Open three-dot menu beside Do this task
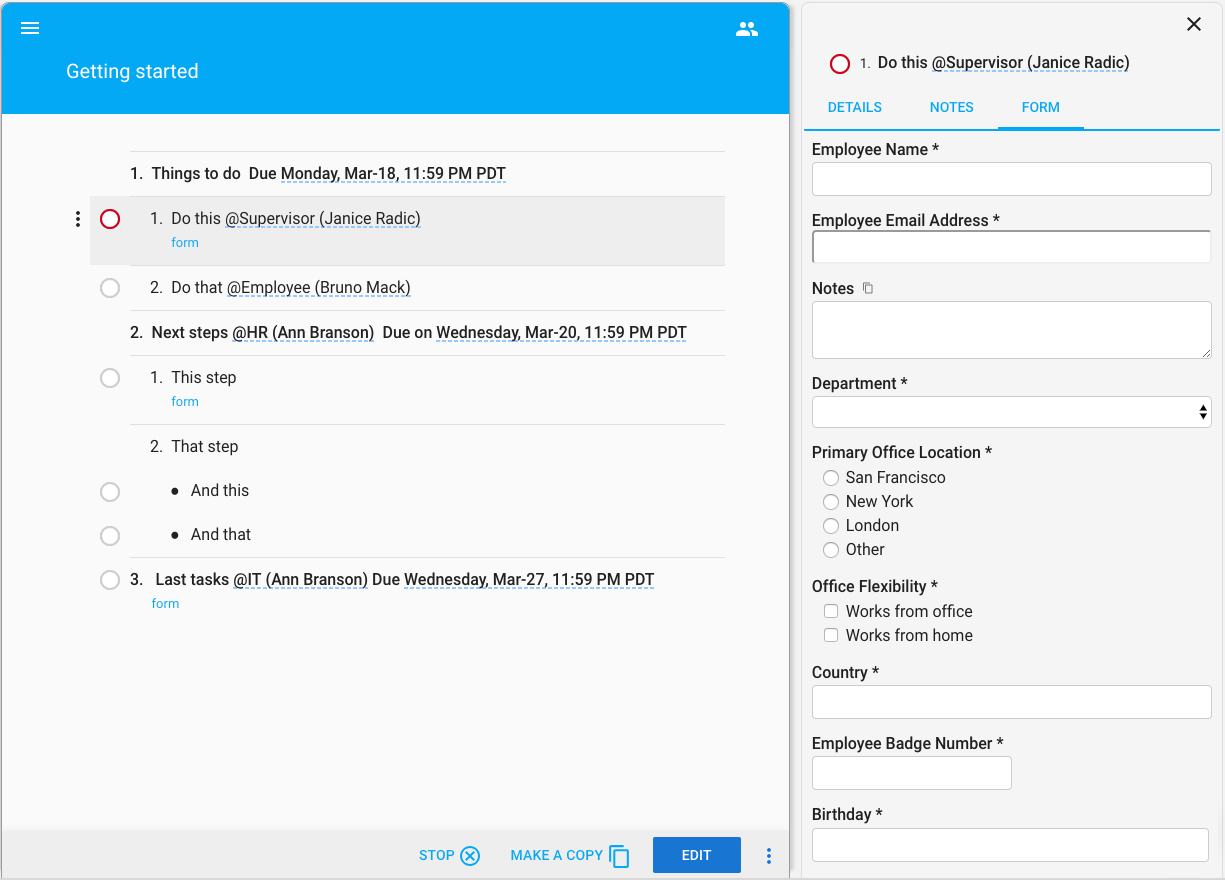The image size is (1225, 880). pos(78,219)
